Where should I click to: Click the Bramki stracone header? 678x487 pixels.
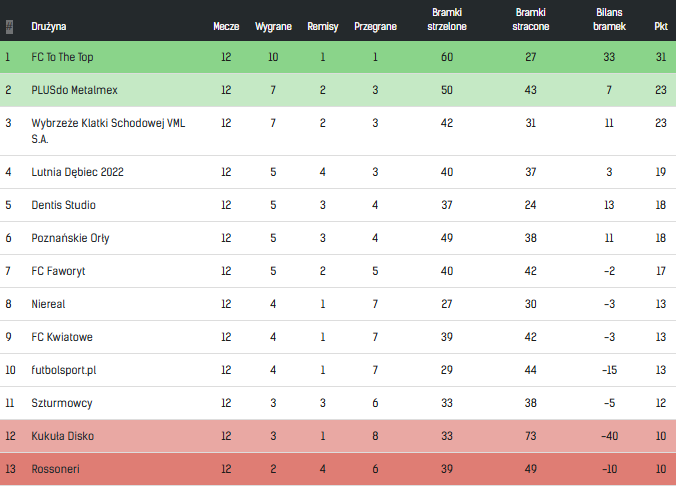click(530, 16)
